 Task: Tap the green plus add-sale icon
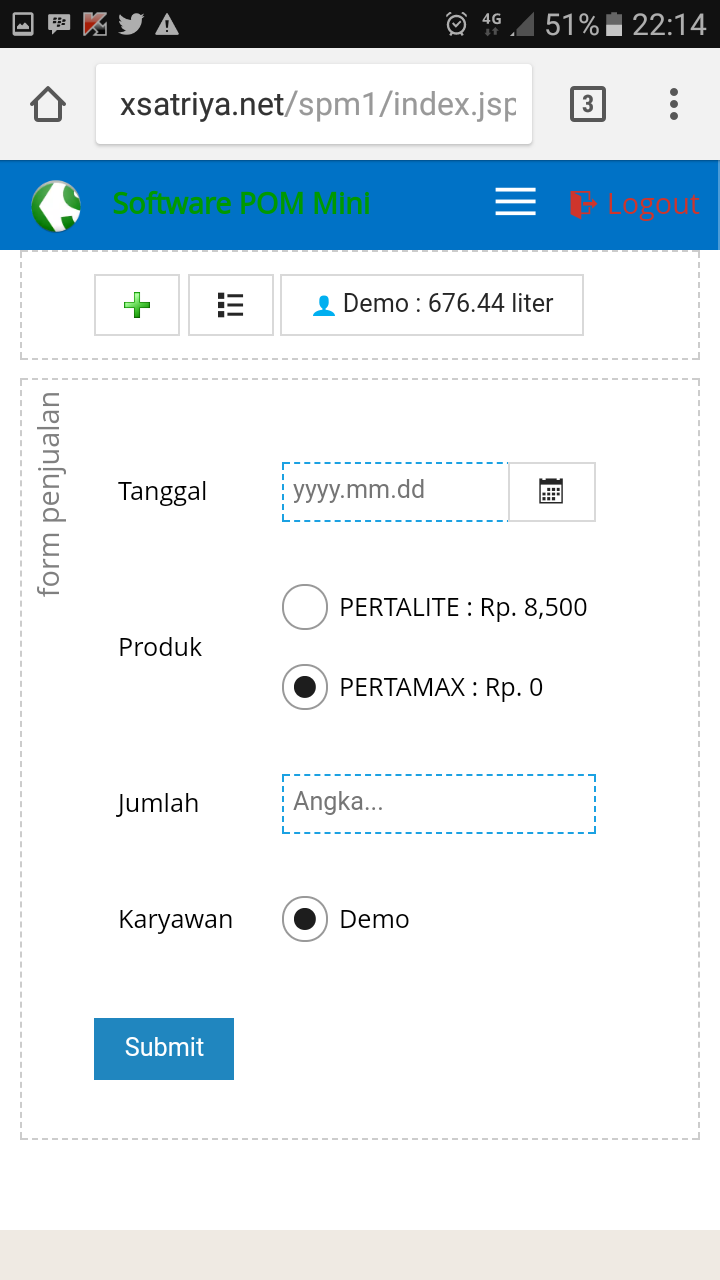pyautogui.click(x=137, y=305)
